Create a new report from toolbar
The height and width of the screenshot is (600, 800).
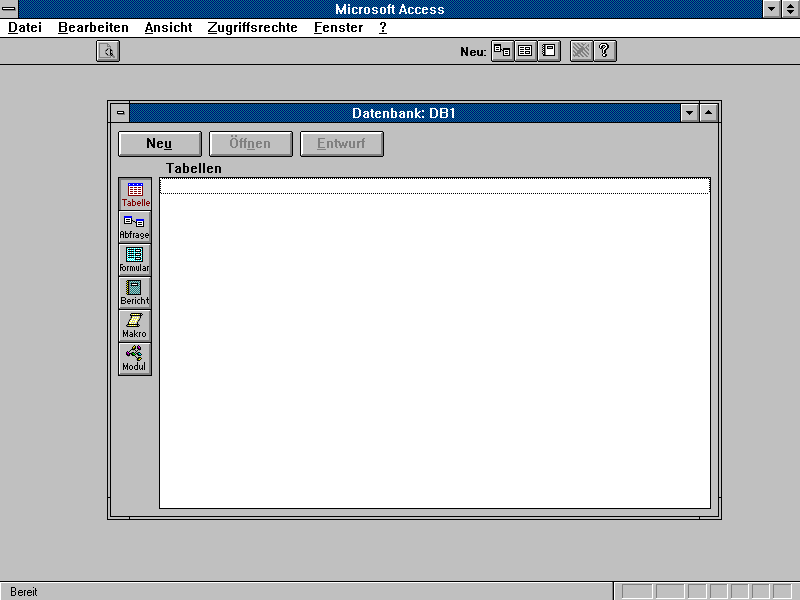click(549, 51)
